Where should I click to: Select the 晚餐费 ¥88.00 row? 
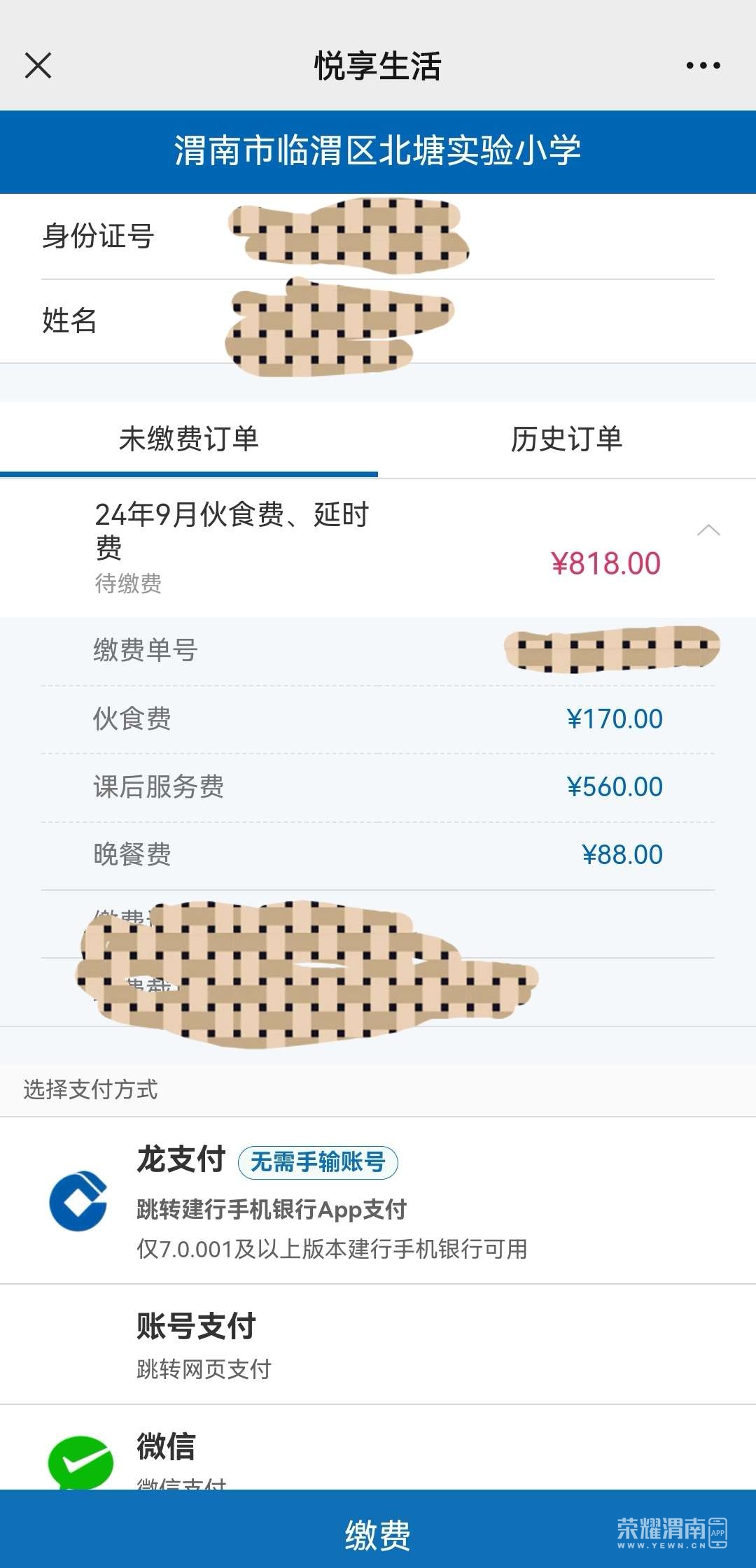click(x=378, y=855)
